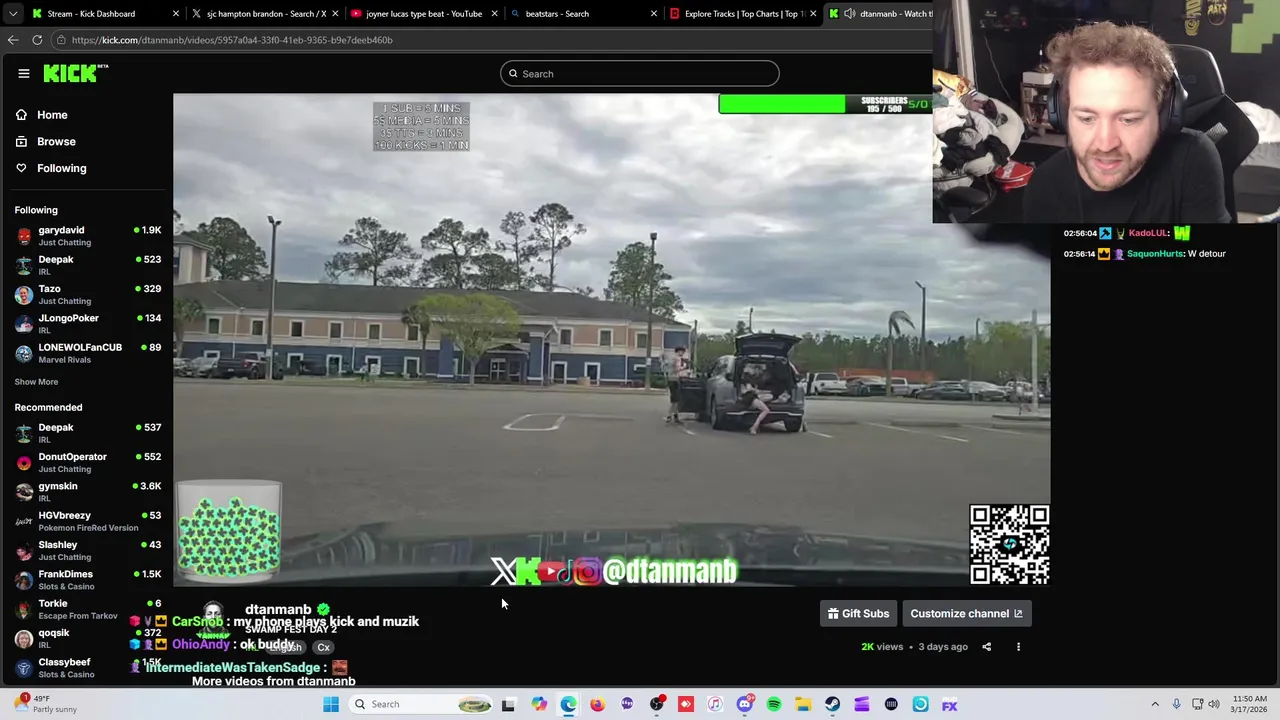Close the Stream - Kick Dashboard tab
The image size is (1280, 720).
tap(176, 14)
